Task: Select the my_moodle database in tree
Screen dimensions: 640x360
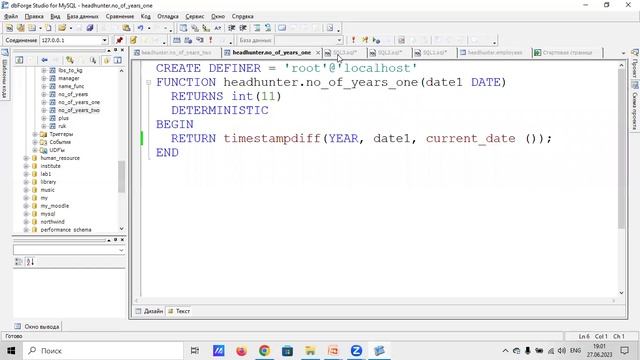Action: [x=55, y=206]
